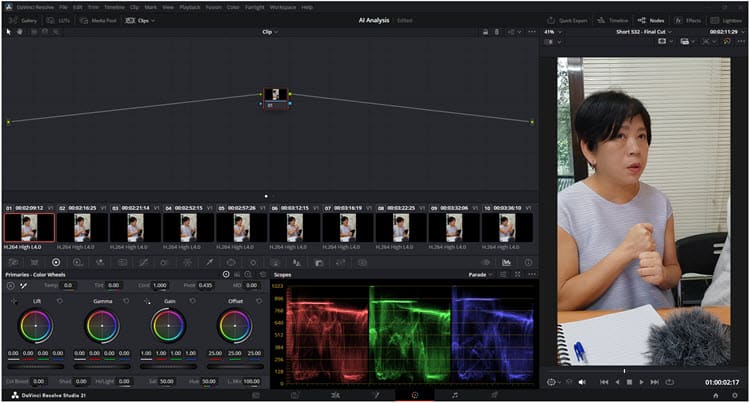This screenshot has height=403, width=750.
Task: Open the Clips dropdown
Action: [x=140, y=21]
